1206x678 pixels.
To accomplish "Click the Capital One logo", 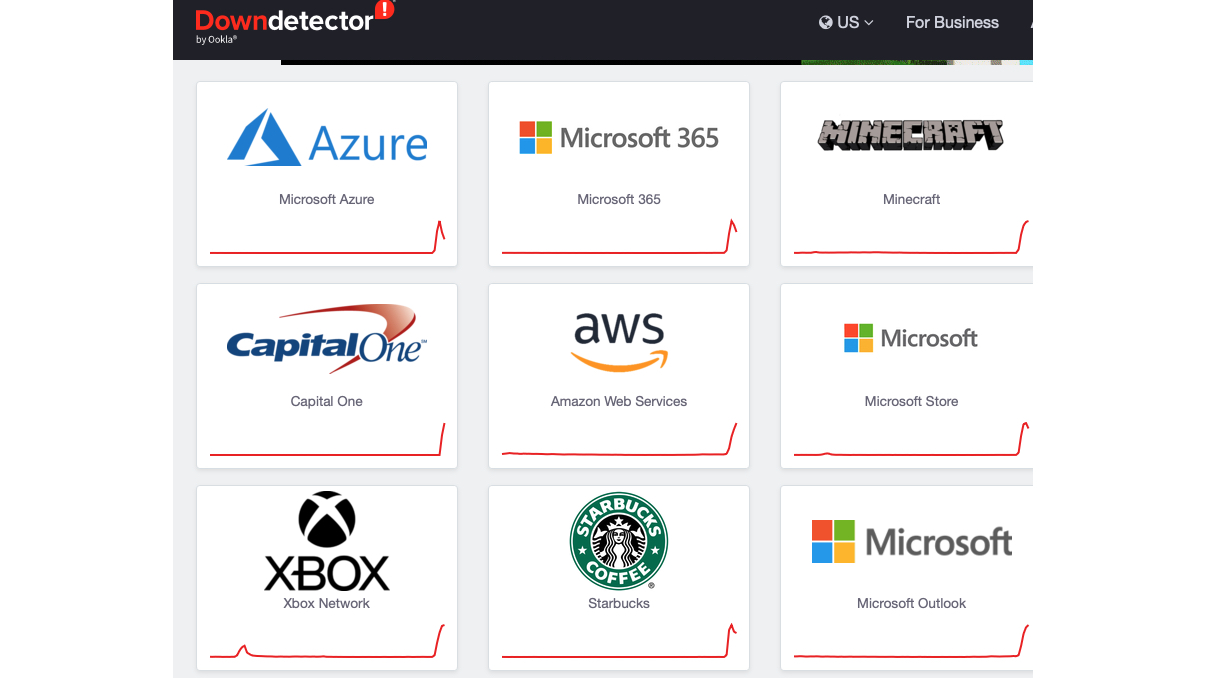I will click(x=327, y=338).
